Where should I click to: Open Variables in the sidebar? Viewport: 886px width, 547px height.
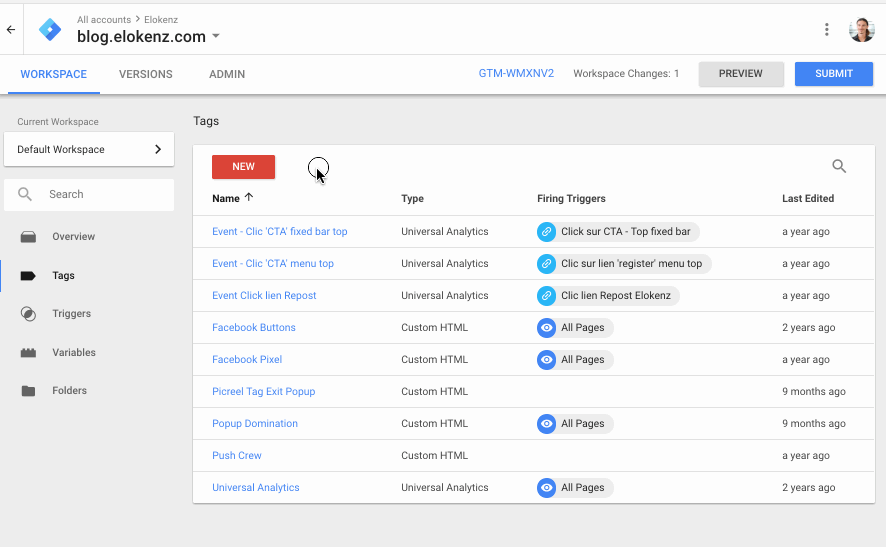click(74, 353)
